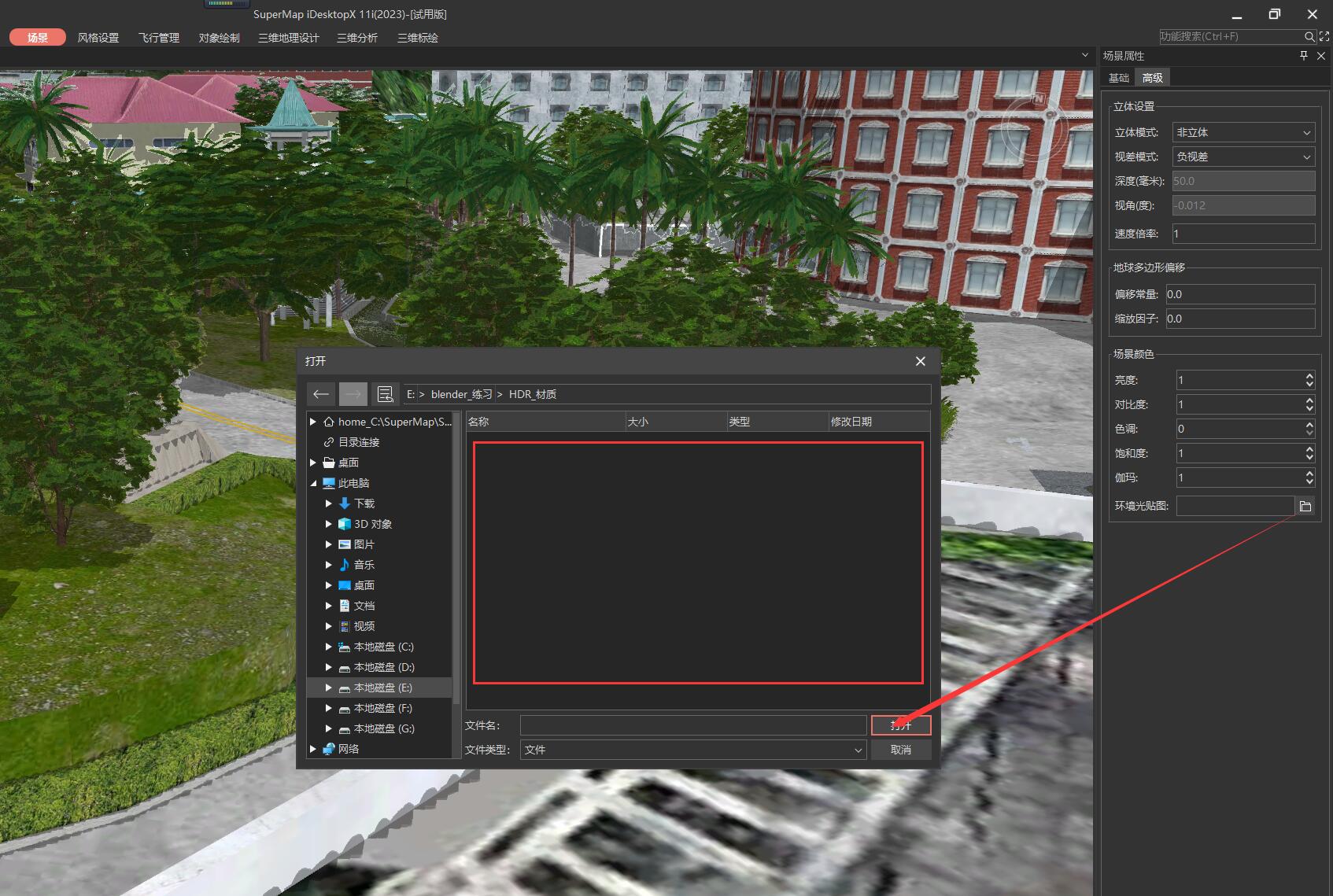The image size is (1333, 896).
Task: Close the Scene Properties panel
Action: coord(1321,55)
